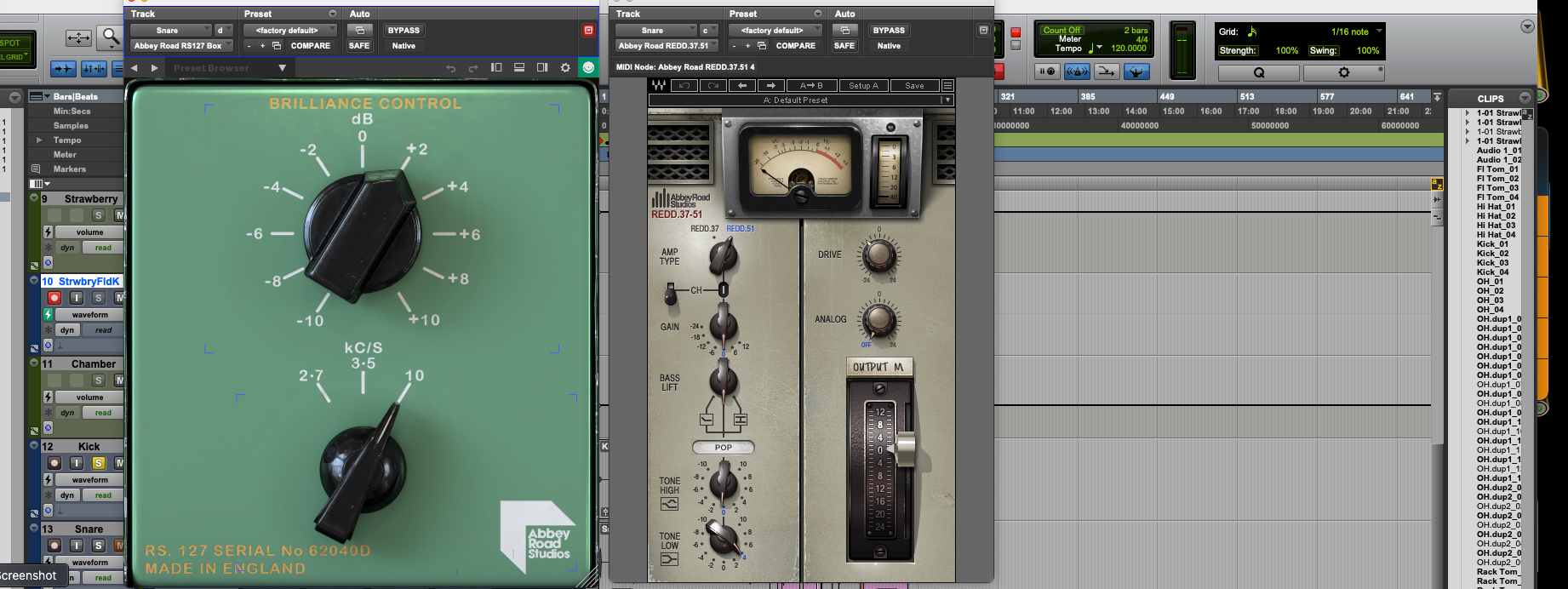Record-arm the StrwbryFldK track
1568x589 pixels.
pyautogui.click(x=54, y=298)
